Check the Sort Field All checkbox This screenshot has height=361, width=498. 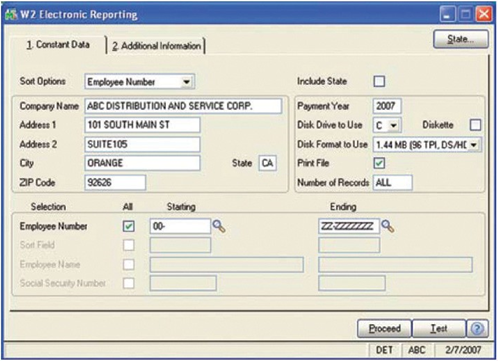point(129,245)
